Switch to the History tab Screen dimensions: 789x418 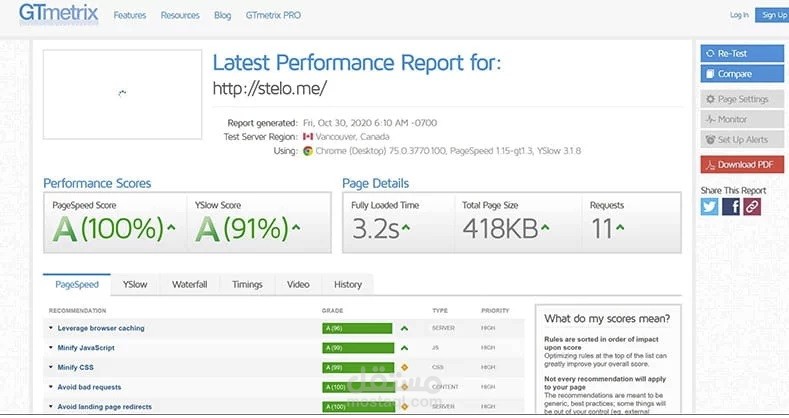(x=348, y=284)
